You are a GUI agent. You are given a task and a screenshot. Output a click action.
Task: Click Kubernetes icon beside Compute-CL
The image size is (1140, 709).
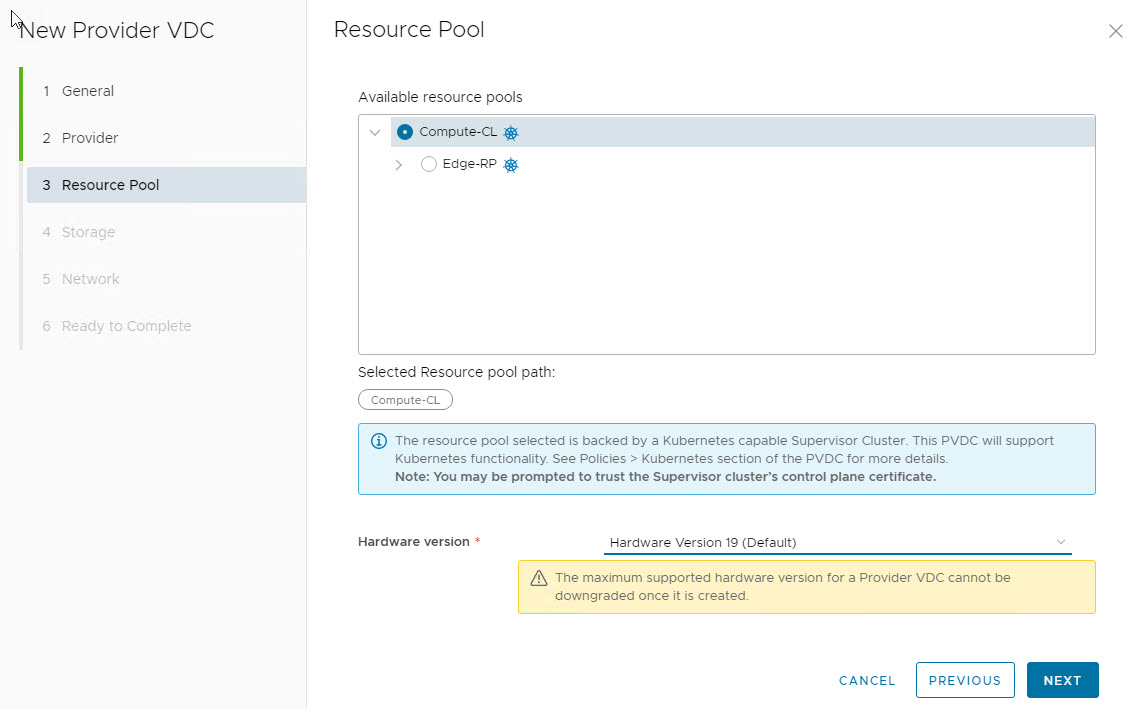tap(511, 133)
